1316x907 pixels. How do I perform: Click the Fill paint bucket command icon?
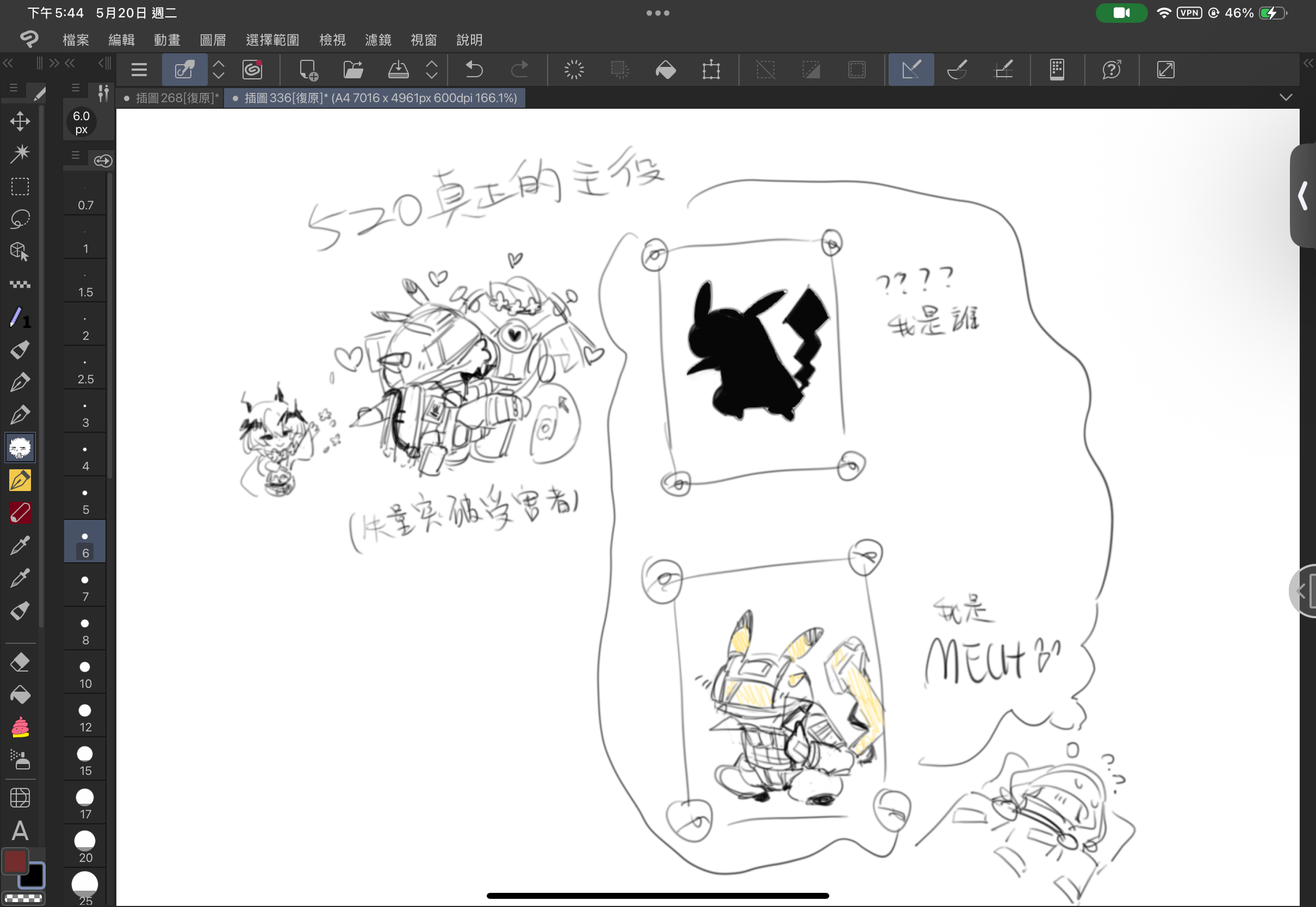click(x=666, y=70)
